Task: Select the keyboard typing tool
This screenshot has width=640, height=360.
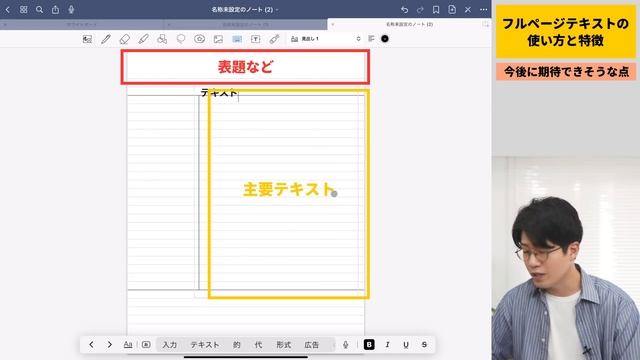Action: pyautogui.click(x=237, y=39)
